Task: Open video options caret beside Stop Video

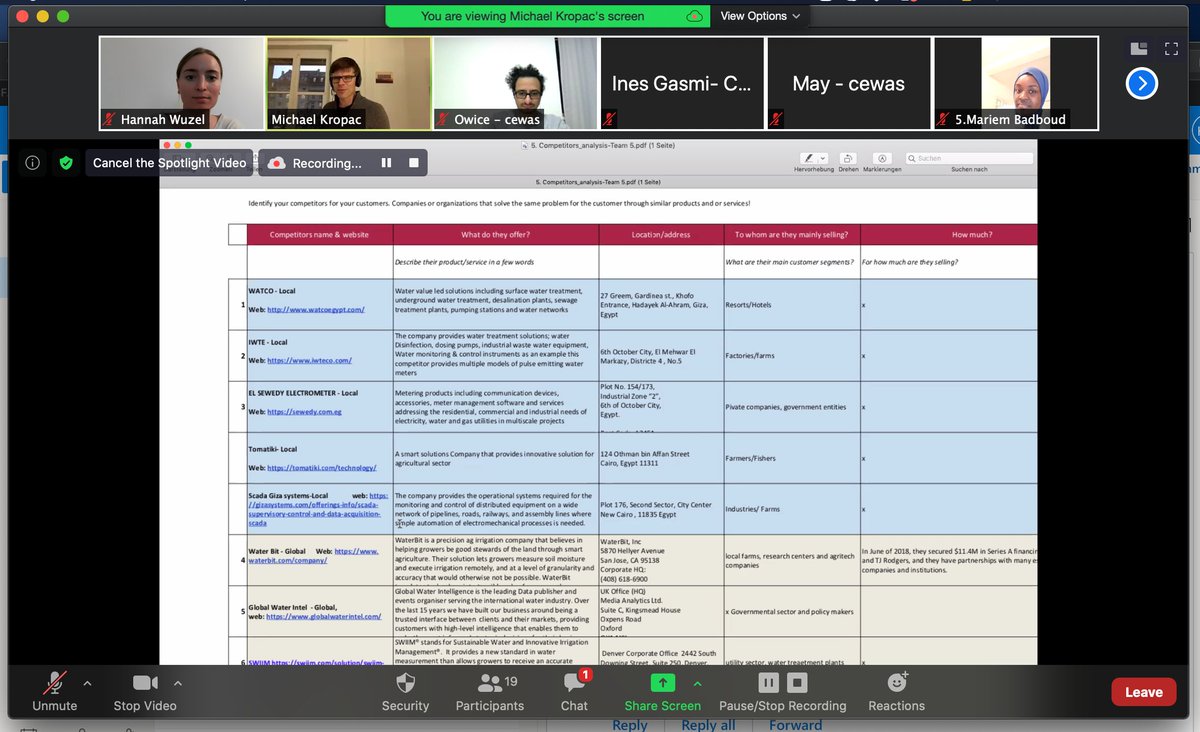Action: tap(178, 684)
